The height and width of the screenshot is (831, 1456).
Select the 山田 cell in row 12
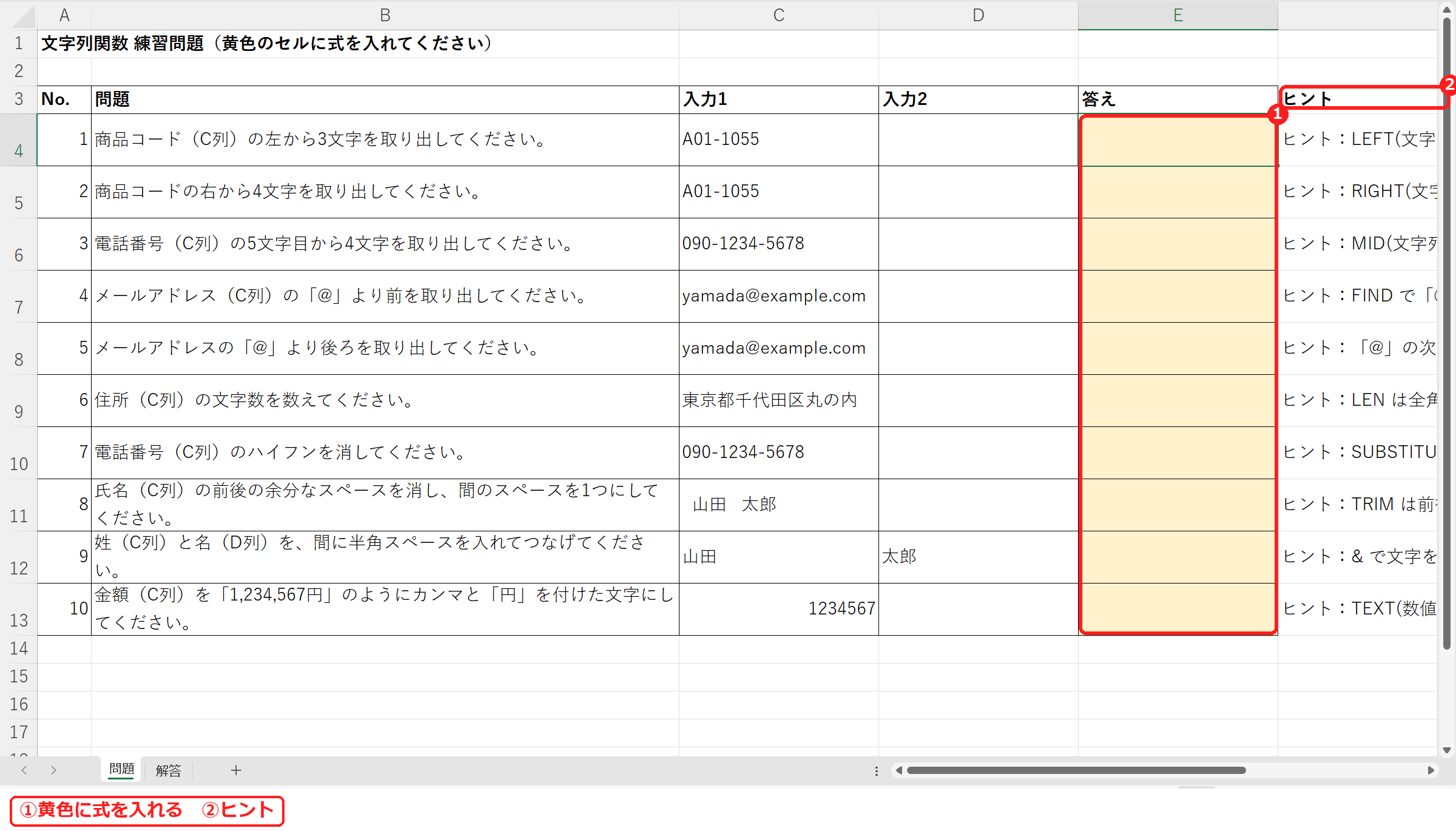point(779,557)
